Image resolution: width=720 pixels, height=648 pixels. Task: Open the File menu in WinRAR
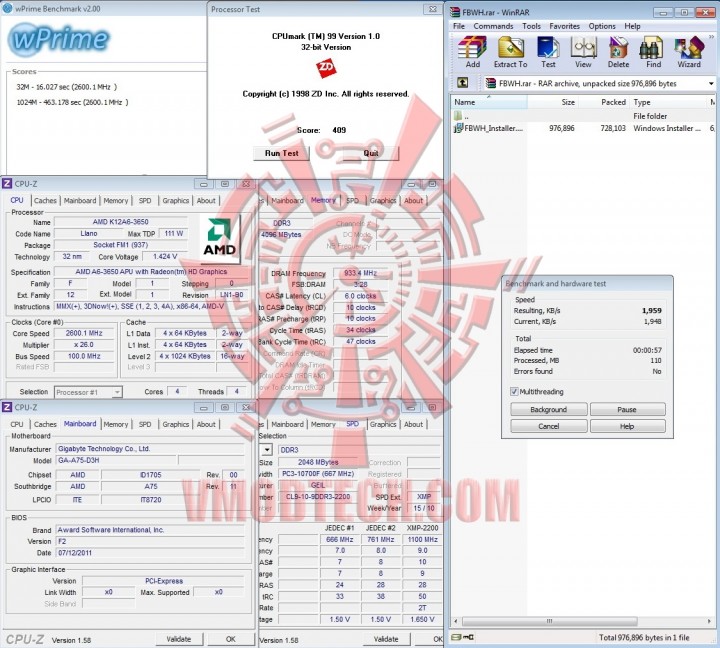[x=459, y=26]
